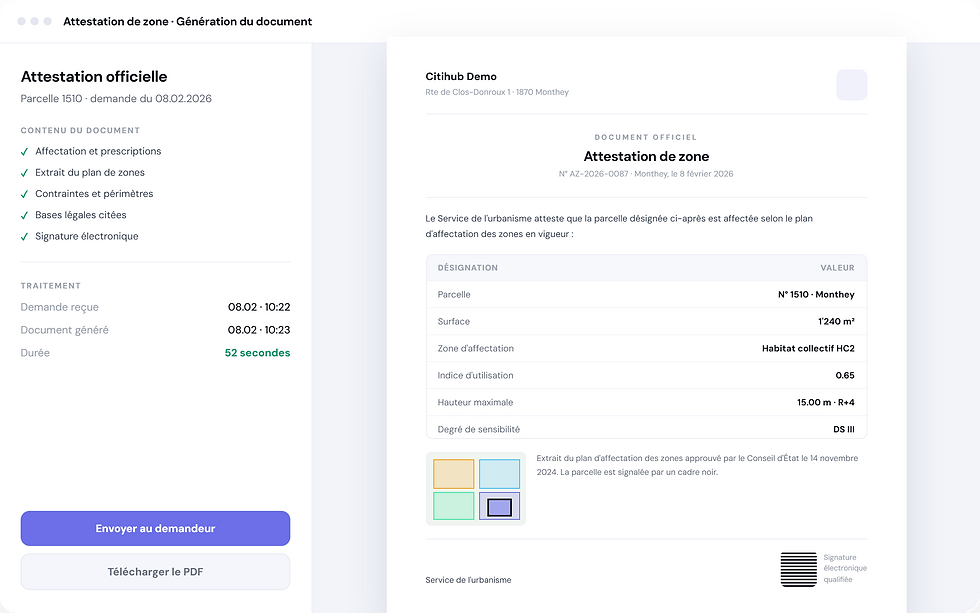
Task: Click the 'Zone d'affectation' row label
Action: click(476, 348)
